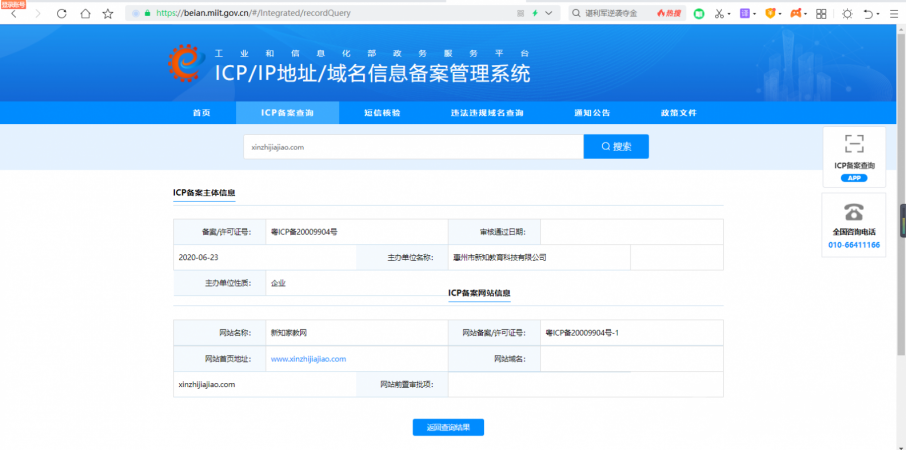Open the 通知公告 navigation tab
Viewport: 906px width, 450px height.
point(592,113)
